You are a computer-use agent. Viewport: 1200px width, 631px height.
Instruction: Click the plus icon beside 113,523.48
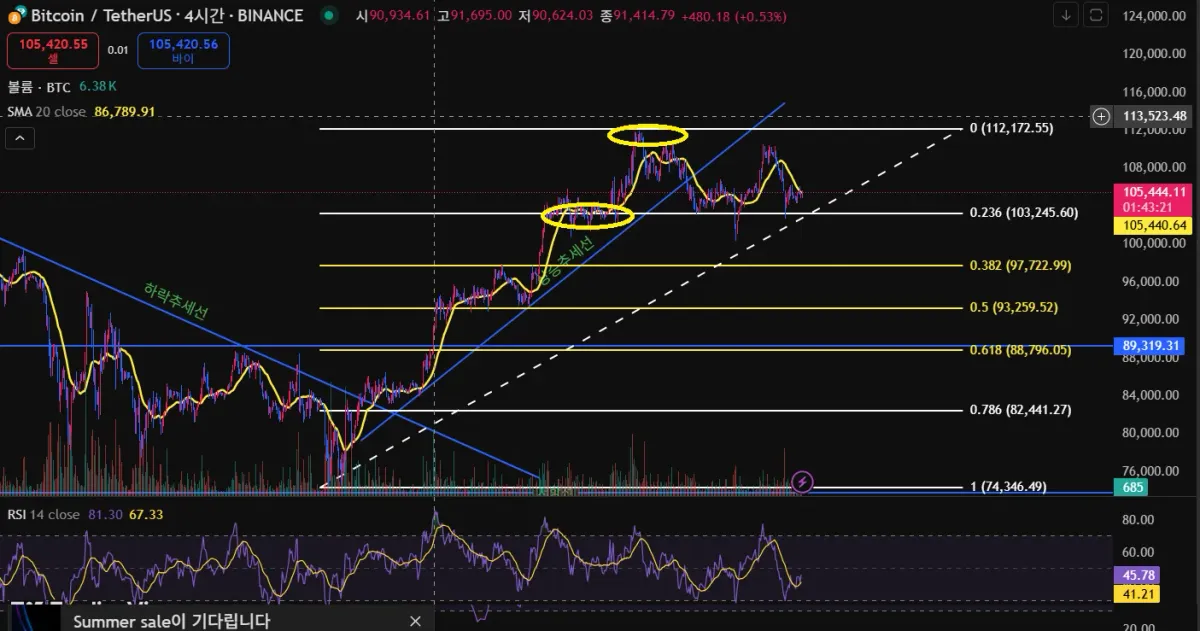point(1101,117)
